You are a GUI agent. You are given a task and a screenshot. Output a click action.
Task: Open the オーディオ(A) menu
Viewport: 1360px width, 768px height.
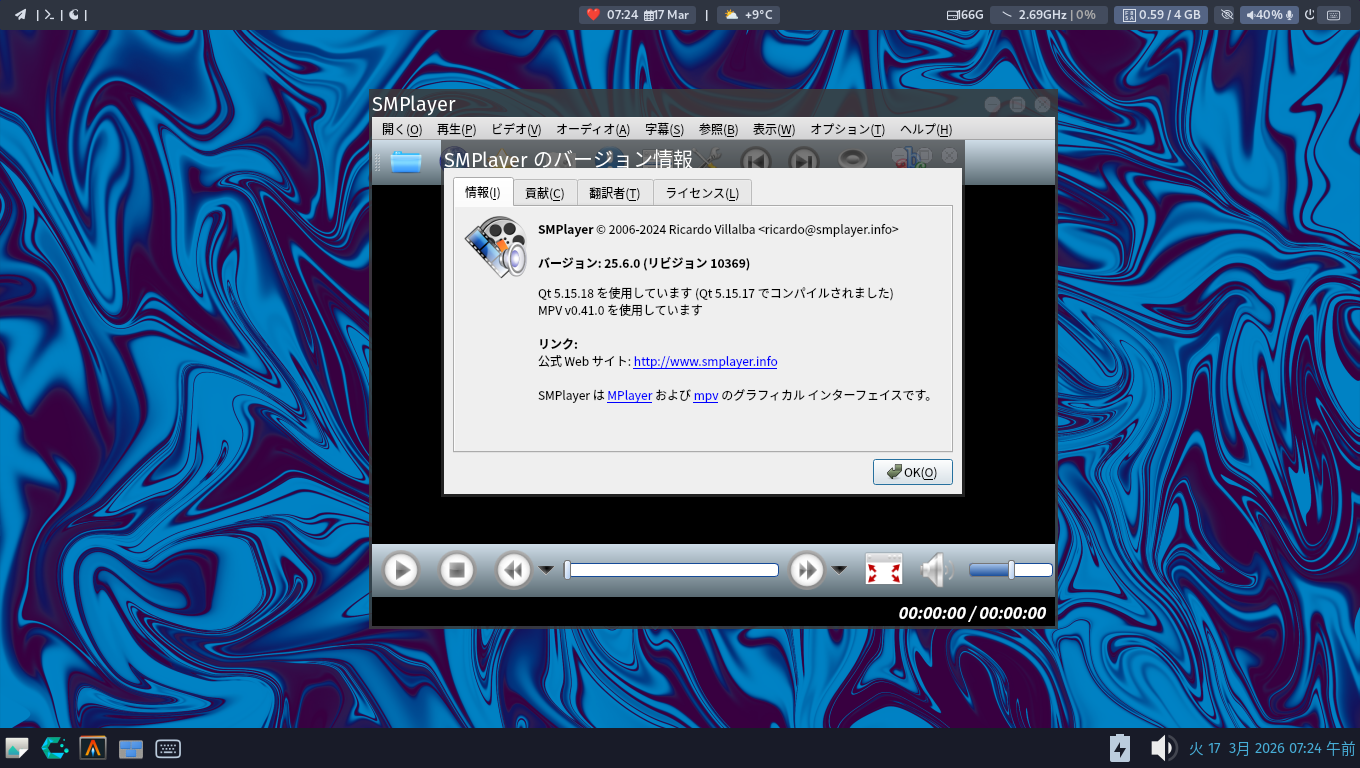point(593,129)
